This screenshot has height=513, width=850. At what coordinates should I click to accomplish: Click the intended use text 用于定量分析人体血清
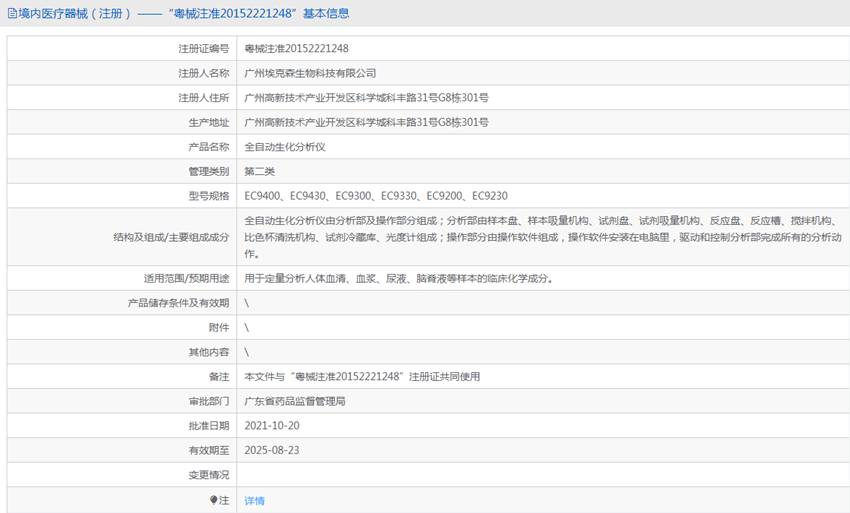(x=398, y=278)
